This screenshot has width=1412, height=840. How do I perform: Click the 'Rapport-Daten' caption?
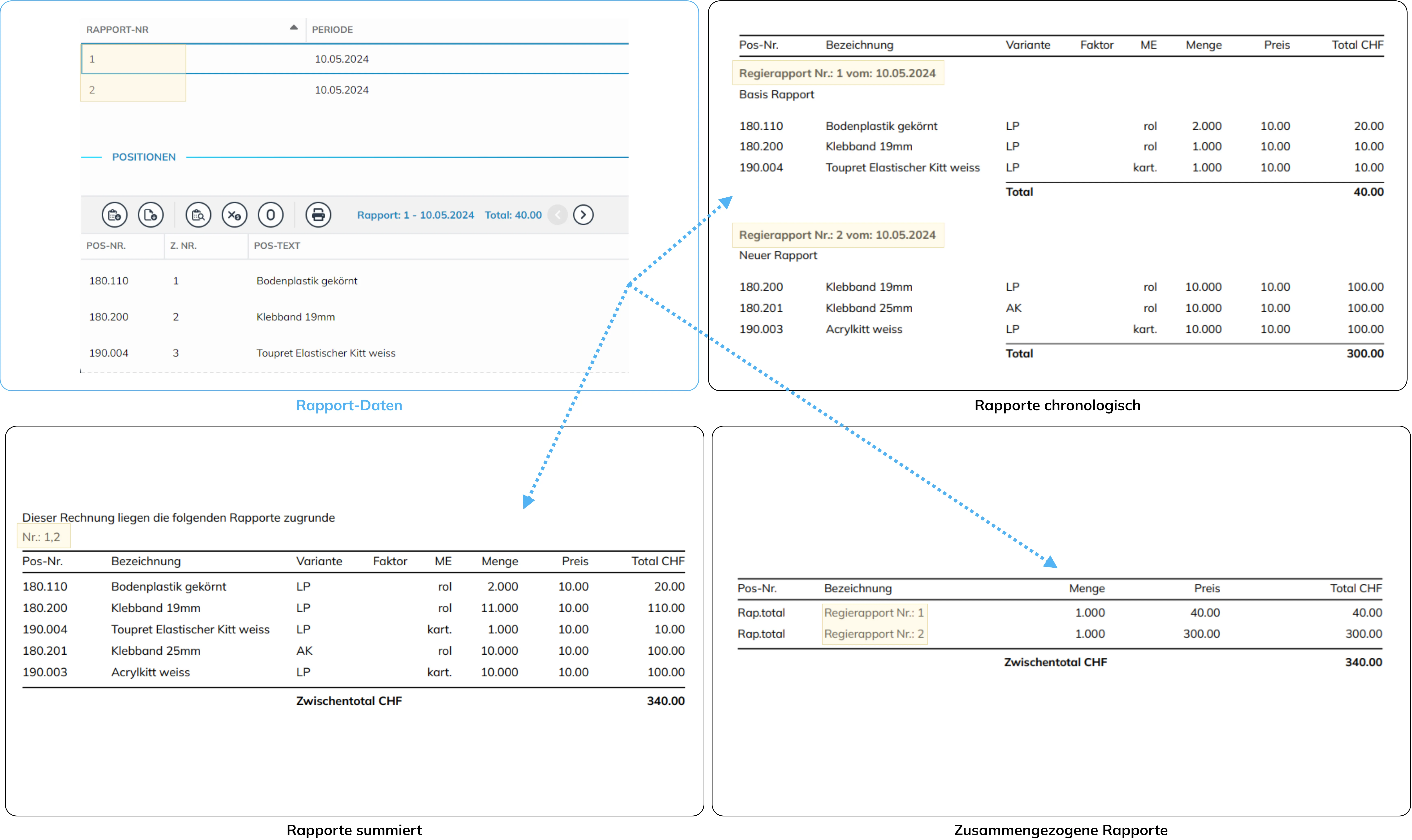tap(349, 405)
